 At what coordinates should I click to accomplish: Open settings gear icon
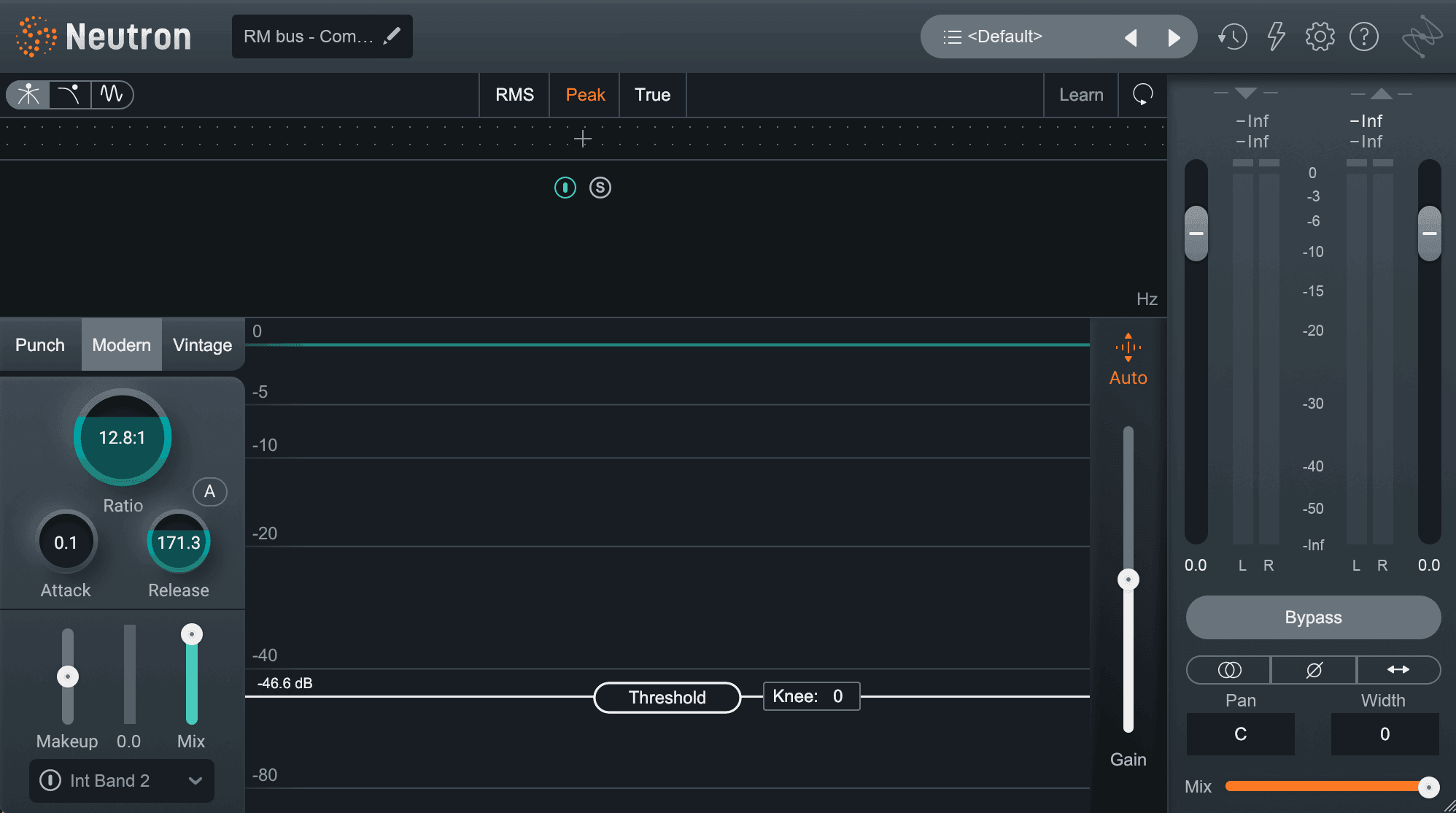point(1320,36)
